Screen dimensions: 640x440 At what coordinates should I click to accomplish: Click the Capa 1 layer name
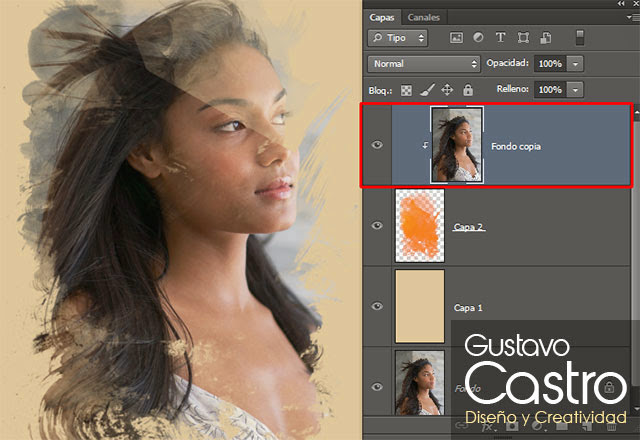468,308
